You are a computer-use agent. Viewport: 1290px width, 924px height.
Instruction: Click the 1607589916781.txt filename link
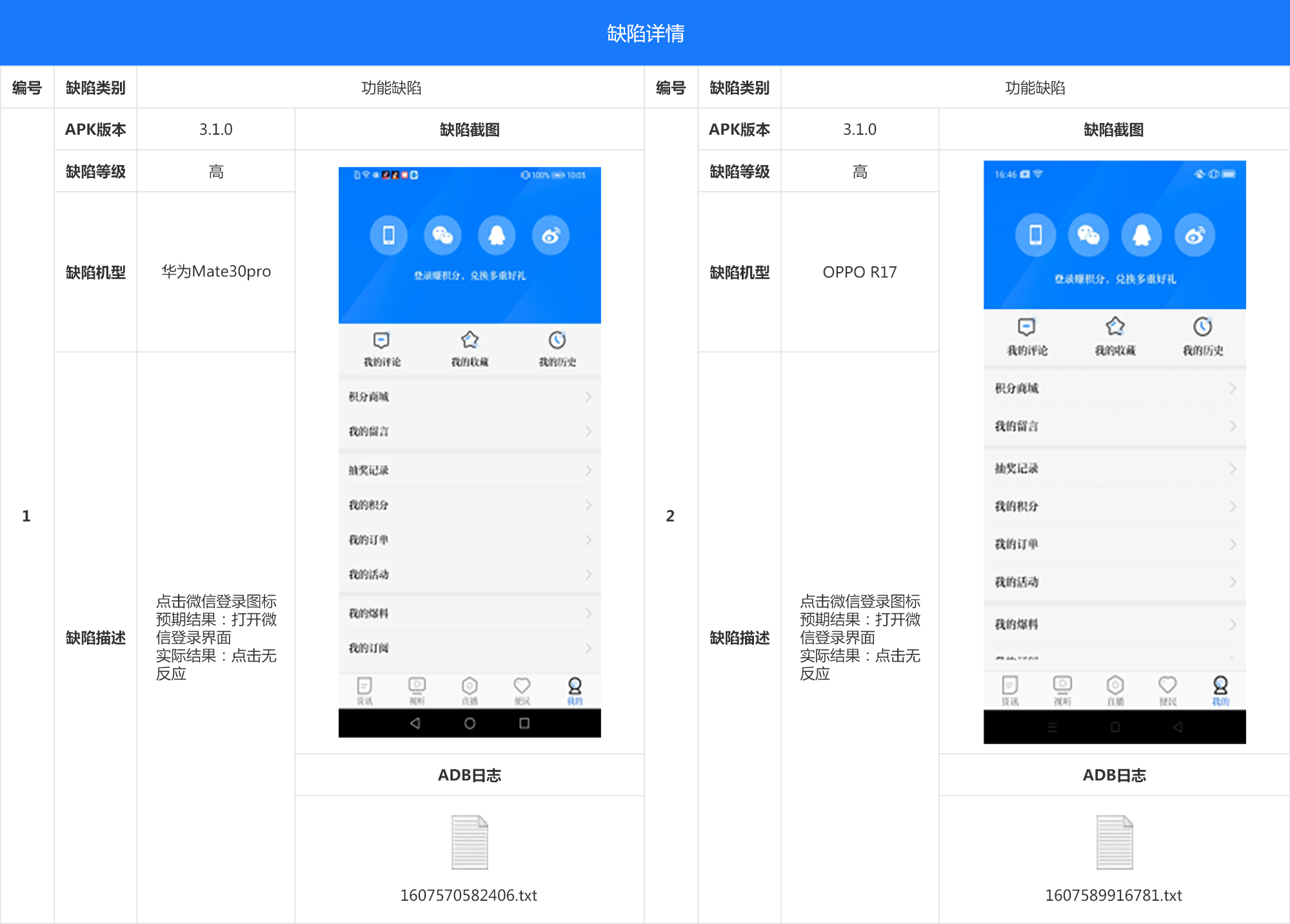[x=1114, y=895]
